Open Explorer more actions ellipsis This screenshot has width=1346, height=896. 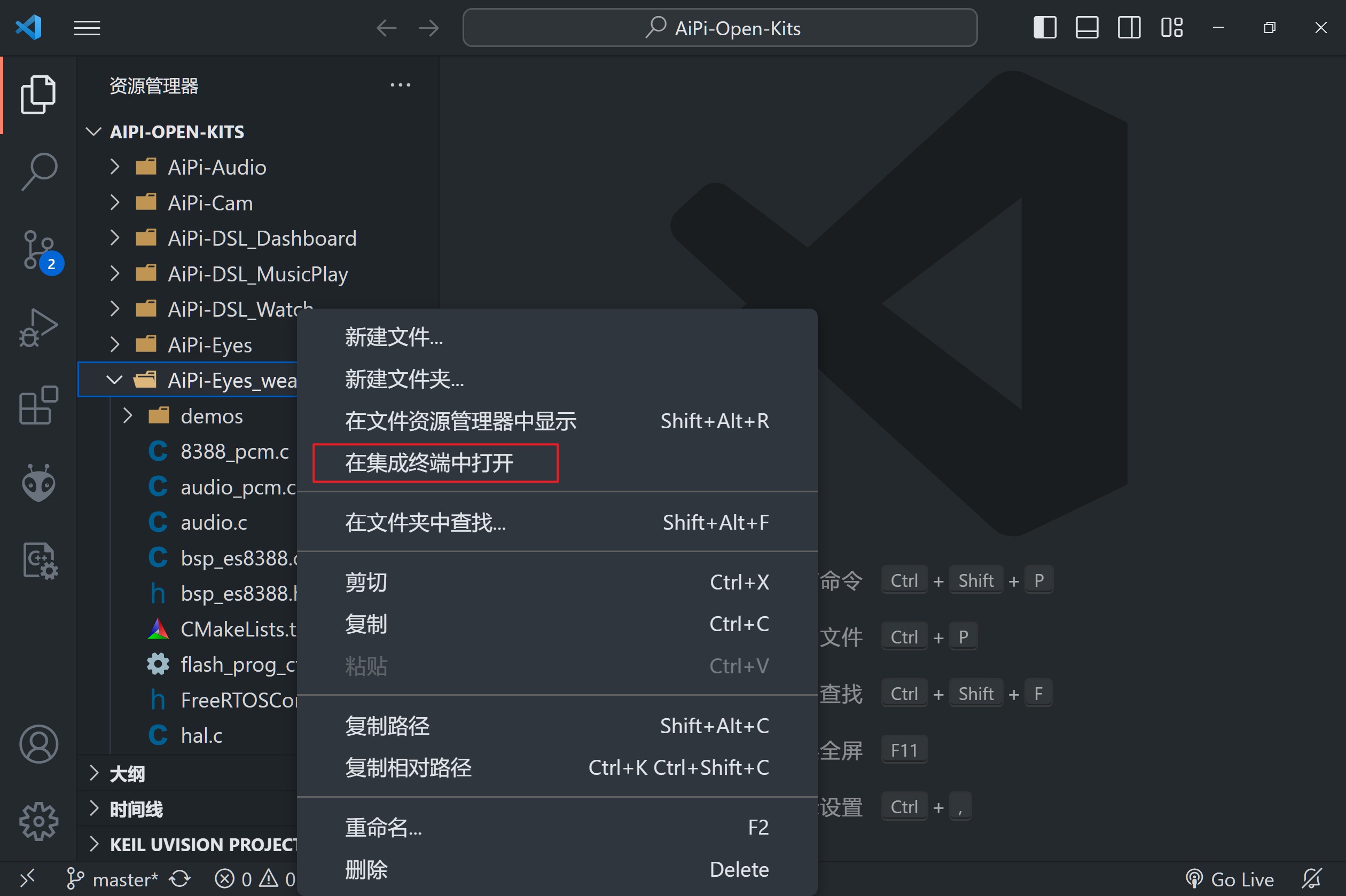(400, 85)
